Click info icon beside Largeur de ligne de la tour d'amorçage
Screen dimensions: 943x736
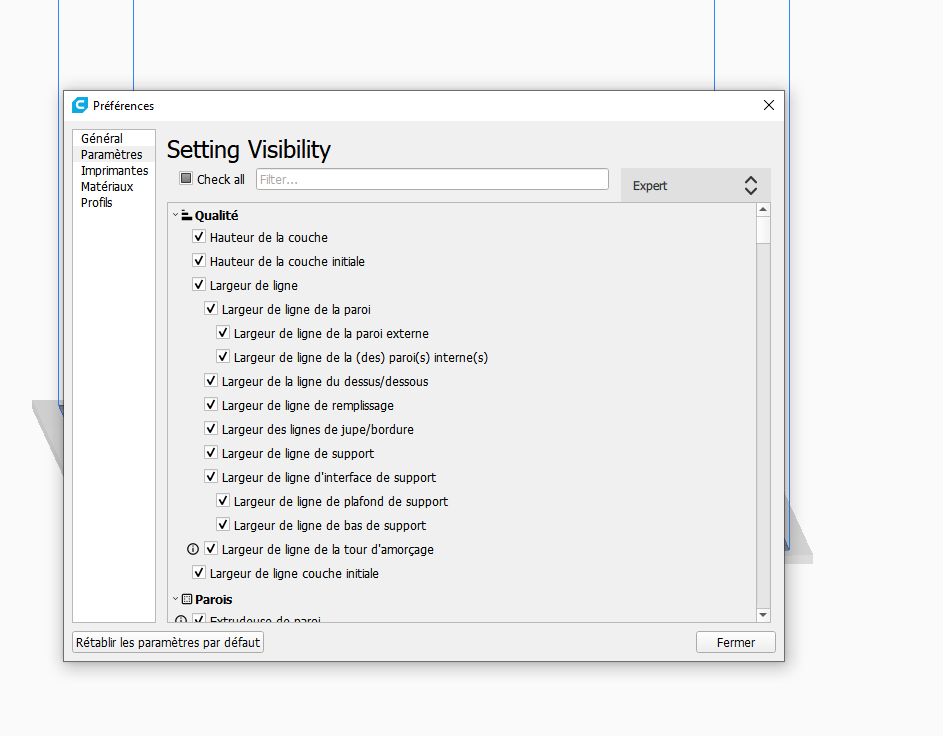click(192, 549)
